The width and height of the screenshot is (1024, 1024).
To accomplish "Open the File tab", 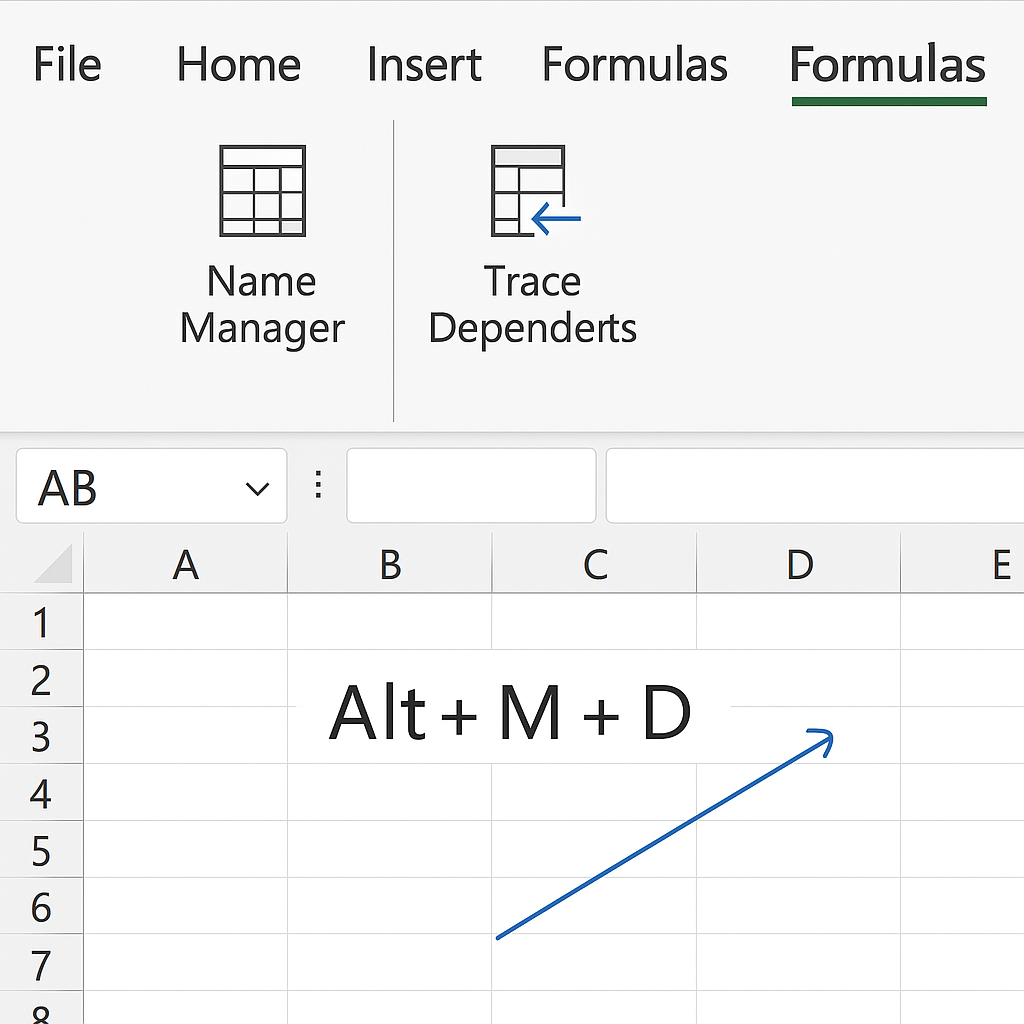I will pos(69,66).
